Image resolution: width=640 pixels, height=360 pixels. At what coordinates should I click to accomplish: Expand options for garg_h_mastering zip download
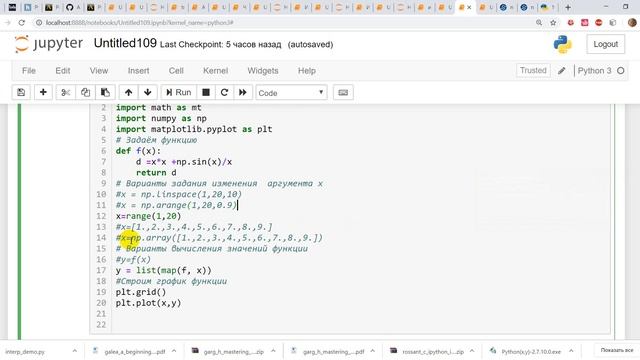[273, 351]
